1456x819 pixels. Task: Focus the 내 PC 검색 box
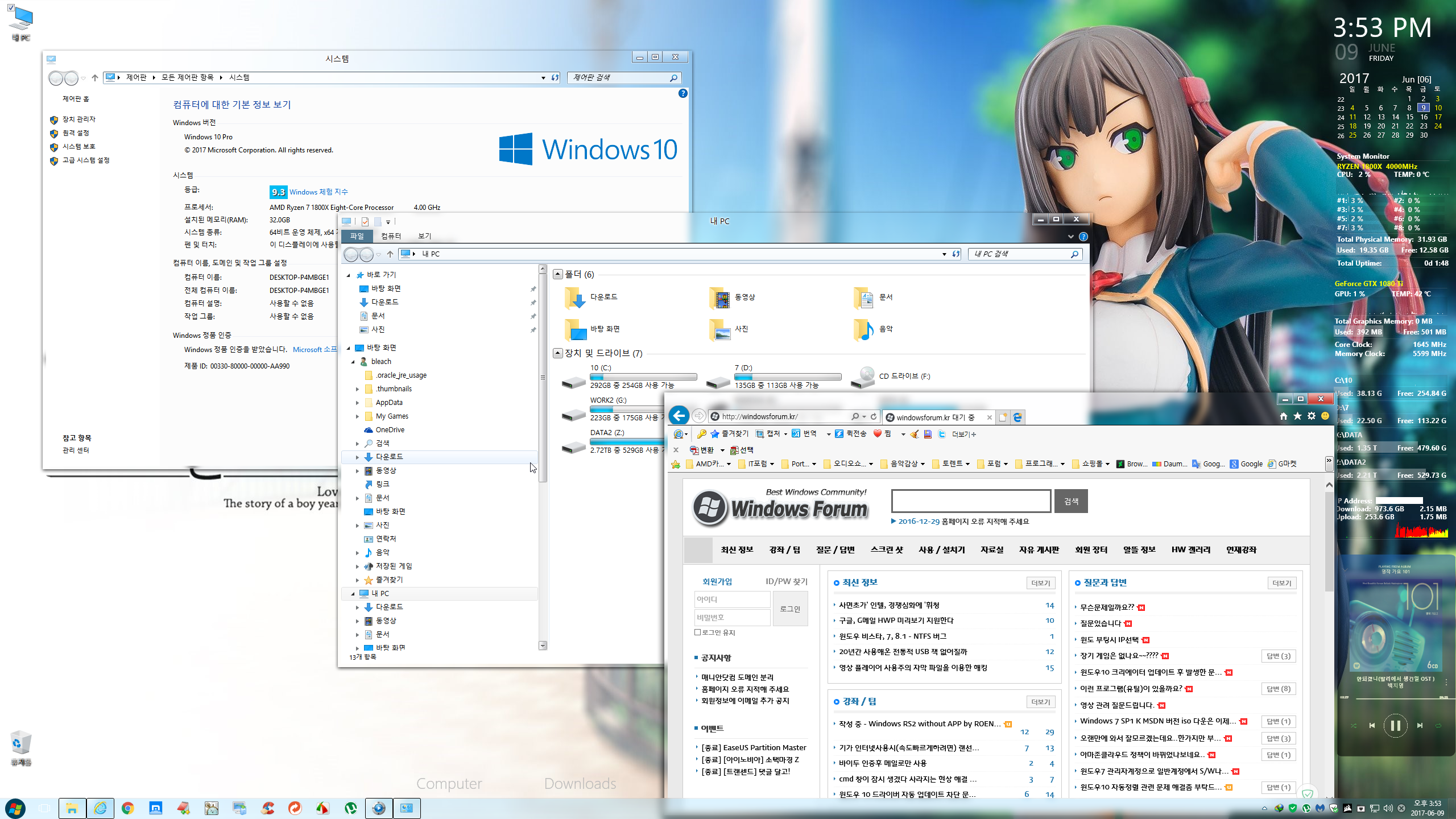point(1024,254)
